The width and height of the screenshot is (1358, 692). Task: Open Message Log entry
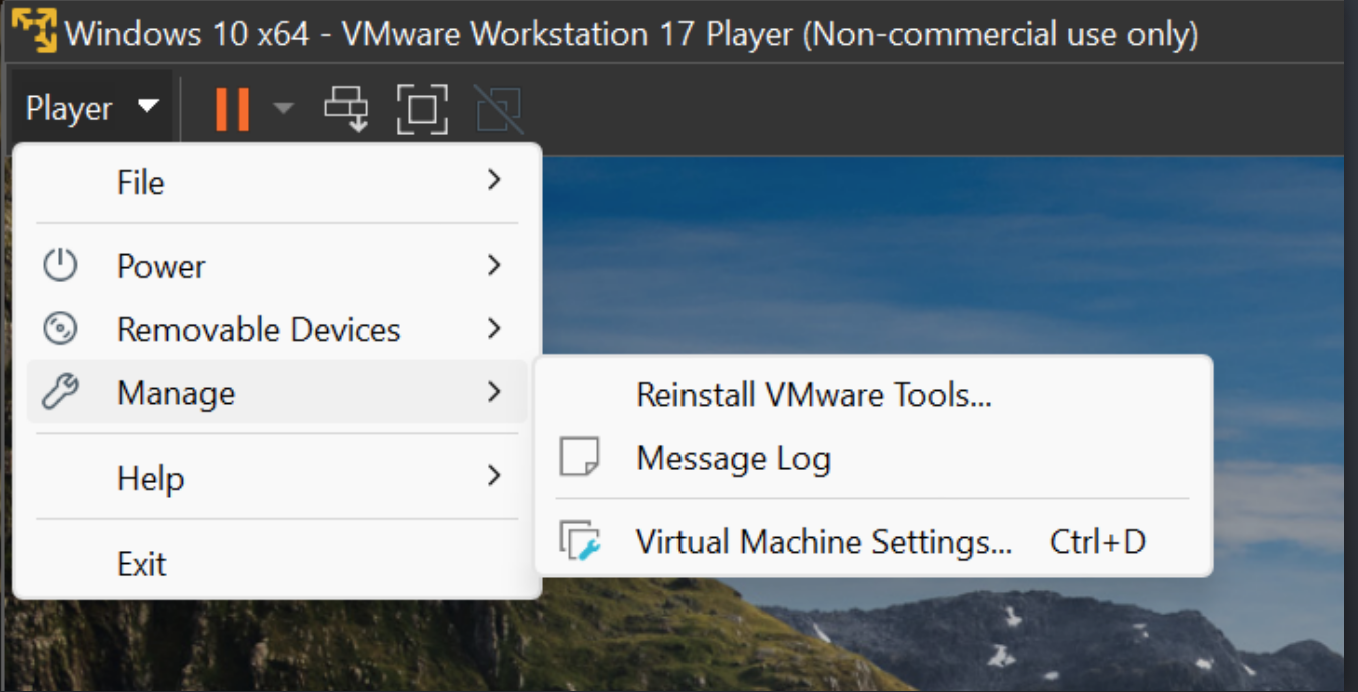(x=733, y=458)
